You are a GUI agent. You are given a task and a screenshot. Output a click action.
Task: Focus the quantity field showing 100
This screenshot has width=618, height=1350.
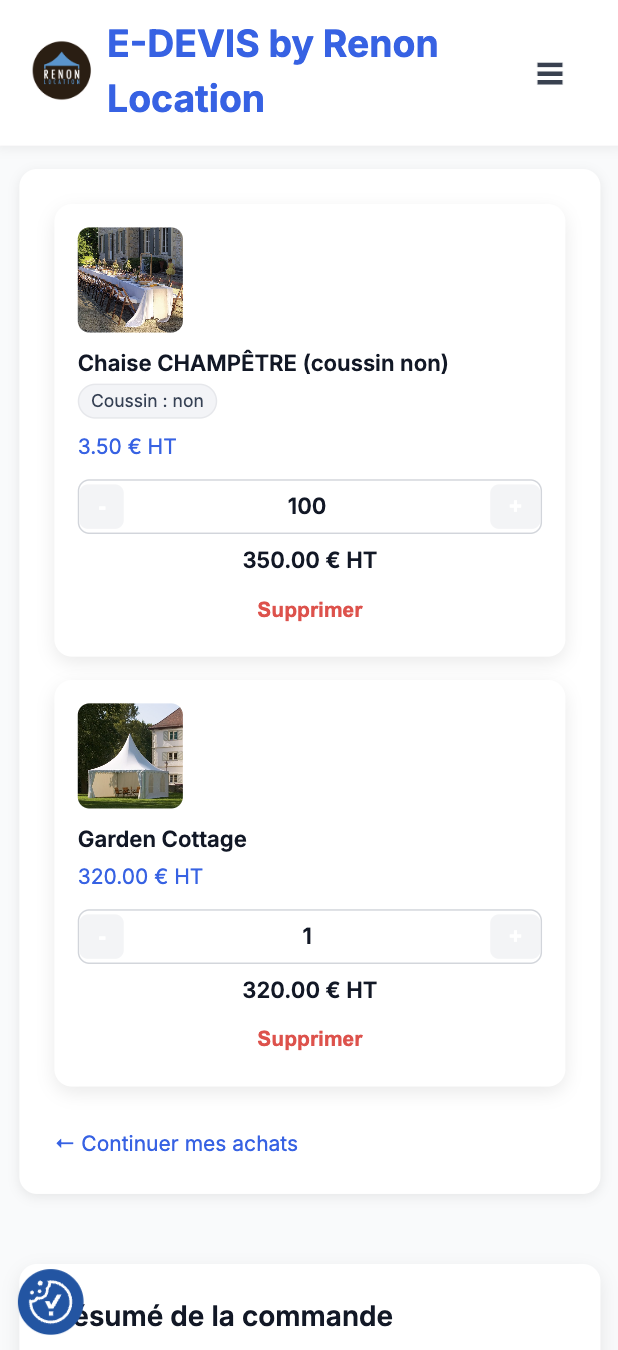[307, 507]
